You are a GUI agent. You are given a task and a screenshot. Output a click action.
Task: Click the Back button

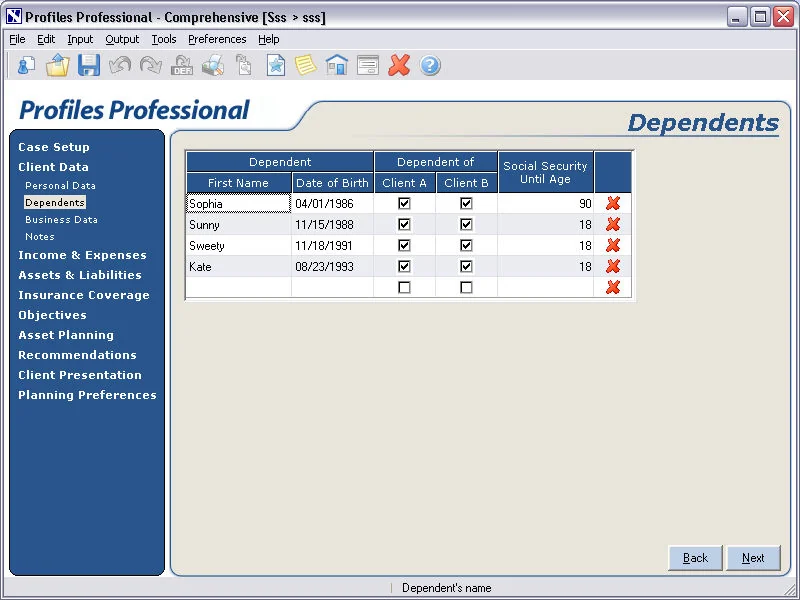point(695,558)
